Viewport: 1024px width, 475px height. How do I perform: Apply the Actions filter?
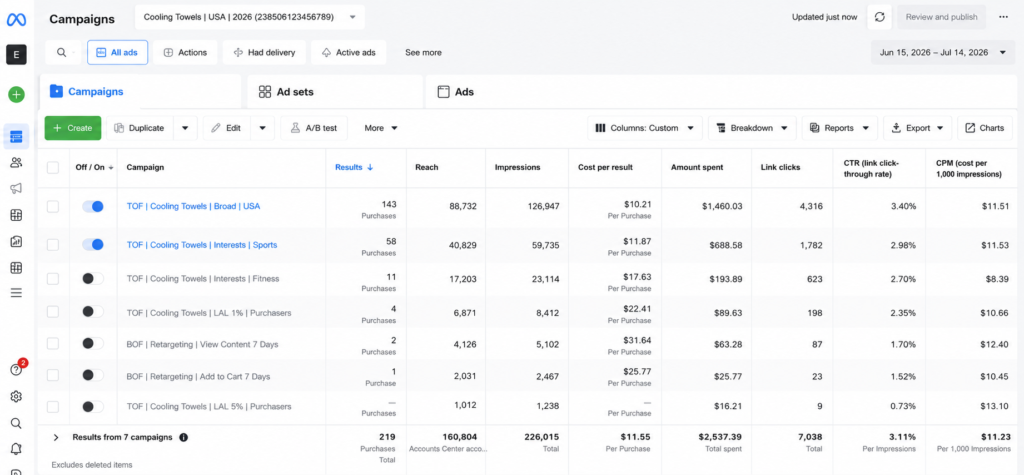185,52
